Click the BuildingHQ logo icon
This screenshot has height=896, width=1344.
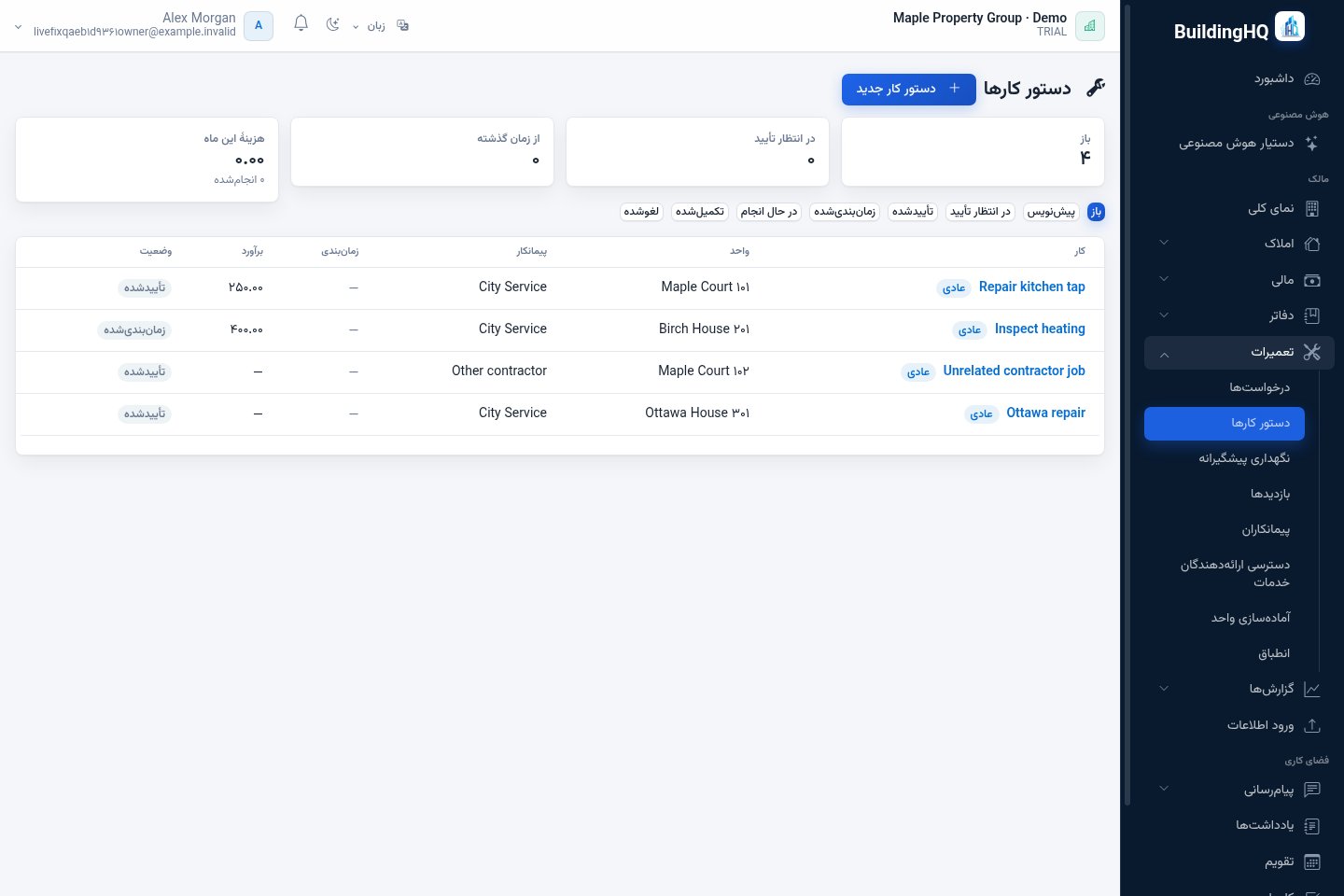tap(1290, 27)
